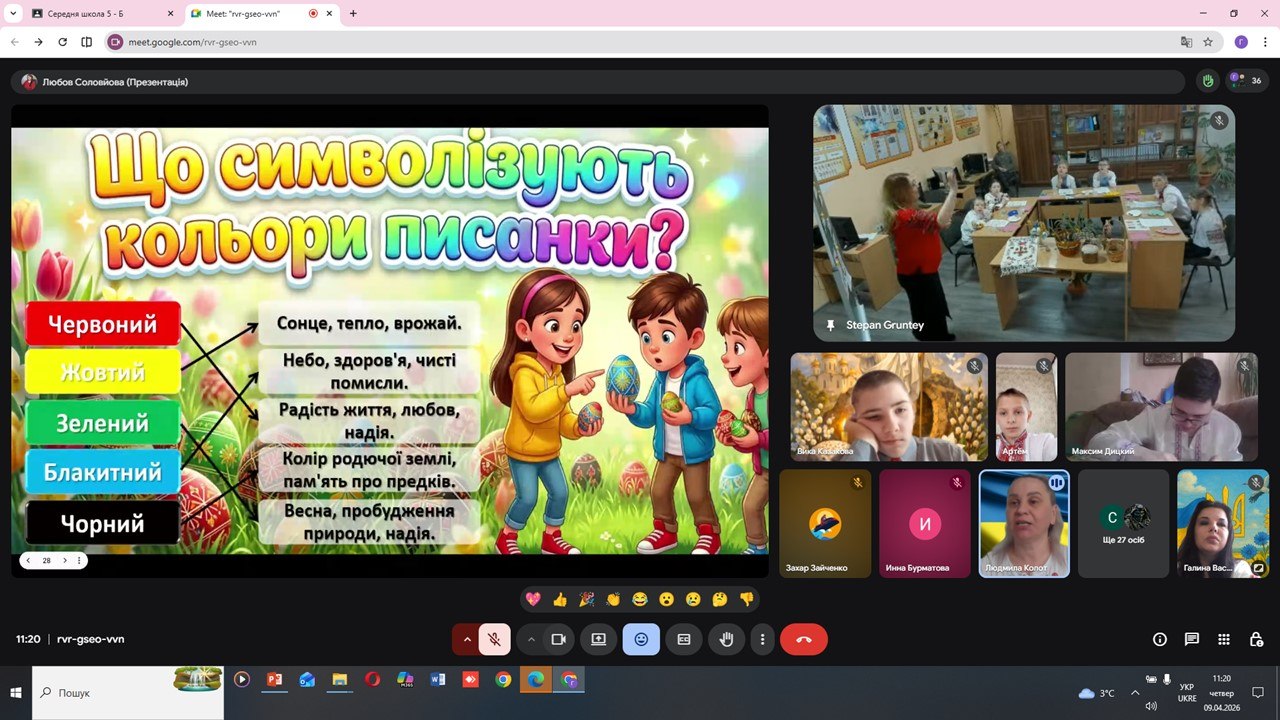
Task: Unmute the microphone
Action: pyautogui.click(x=494, y=639)
